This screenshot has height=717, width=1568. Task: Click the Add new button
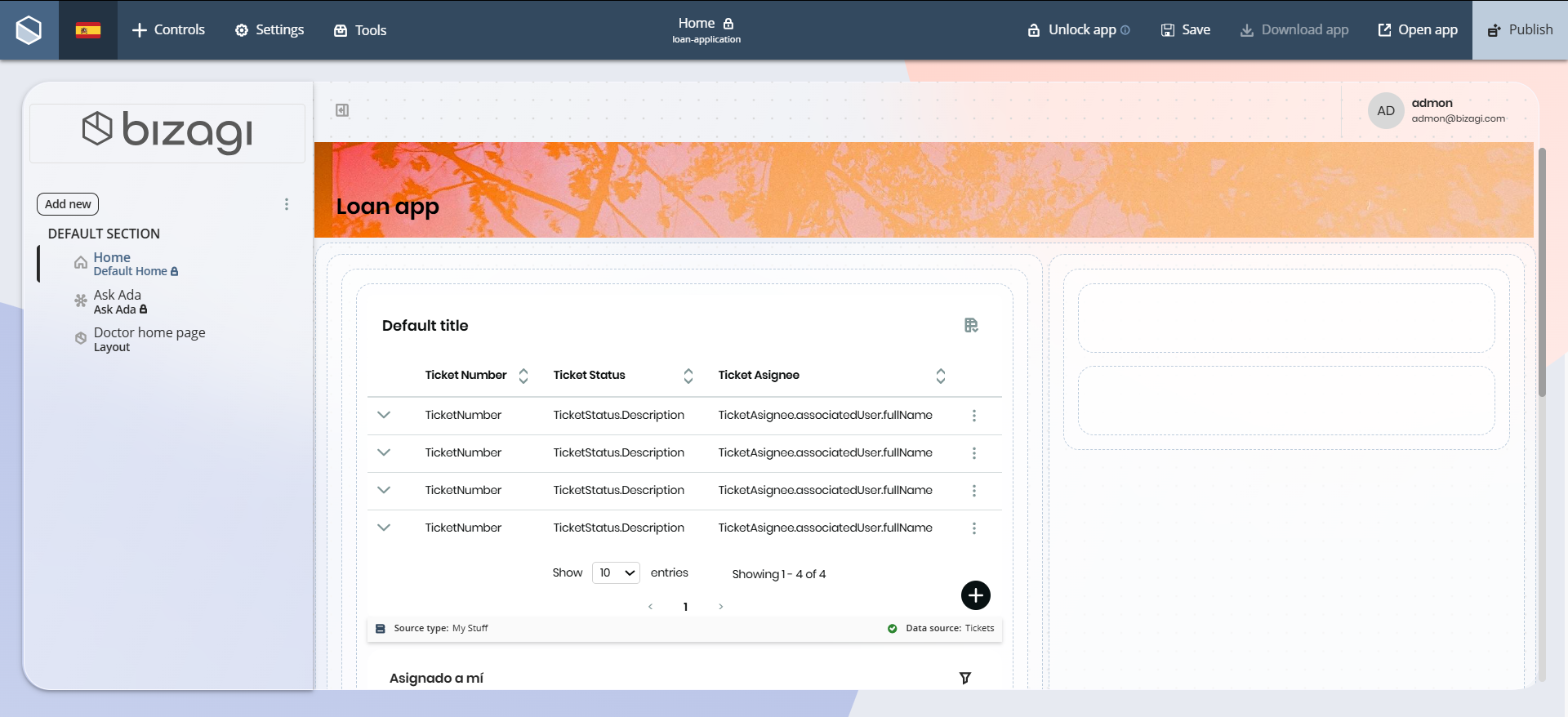pos(68,204)
